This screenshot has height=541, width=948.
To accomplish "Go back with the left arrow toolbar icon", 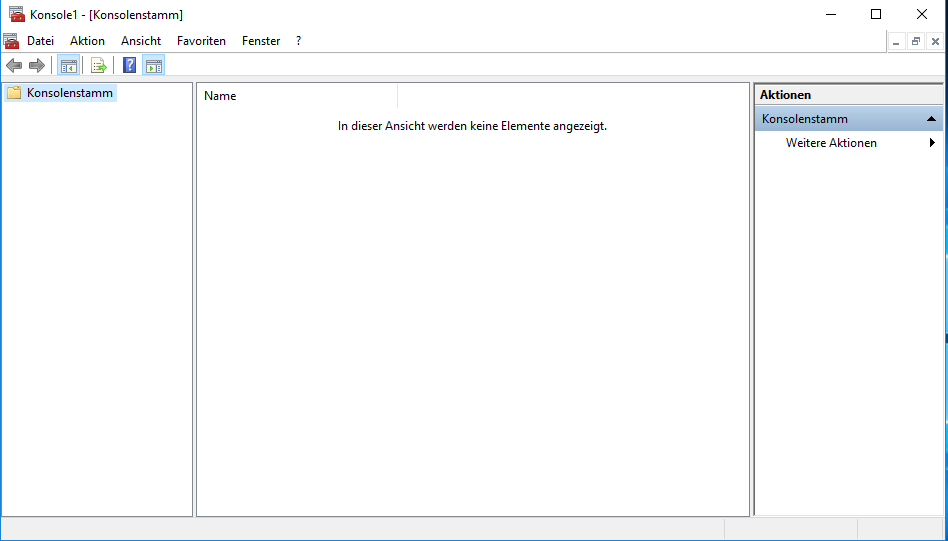I will pyautogui.click(x=14, y=65).
